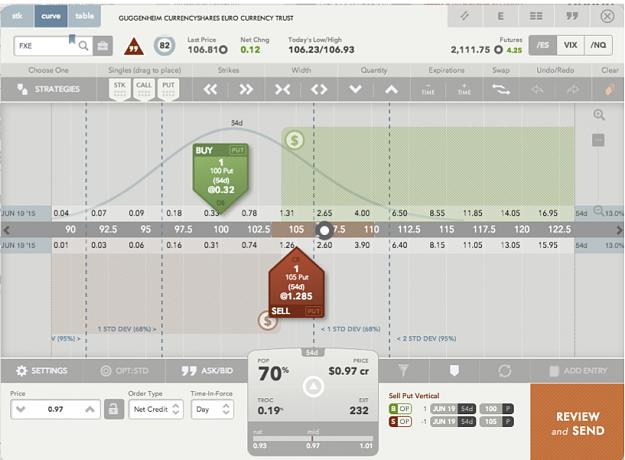Toggle the S OP sell leg tag

pyautogui.click(x=400, y=422)
